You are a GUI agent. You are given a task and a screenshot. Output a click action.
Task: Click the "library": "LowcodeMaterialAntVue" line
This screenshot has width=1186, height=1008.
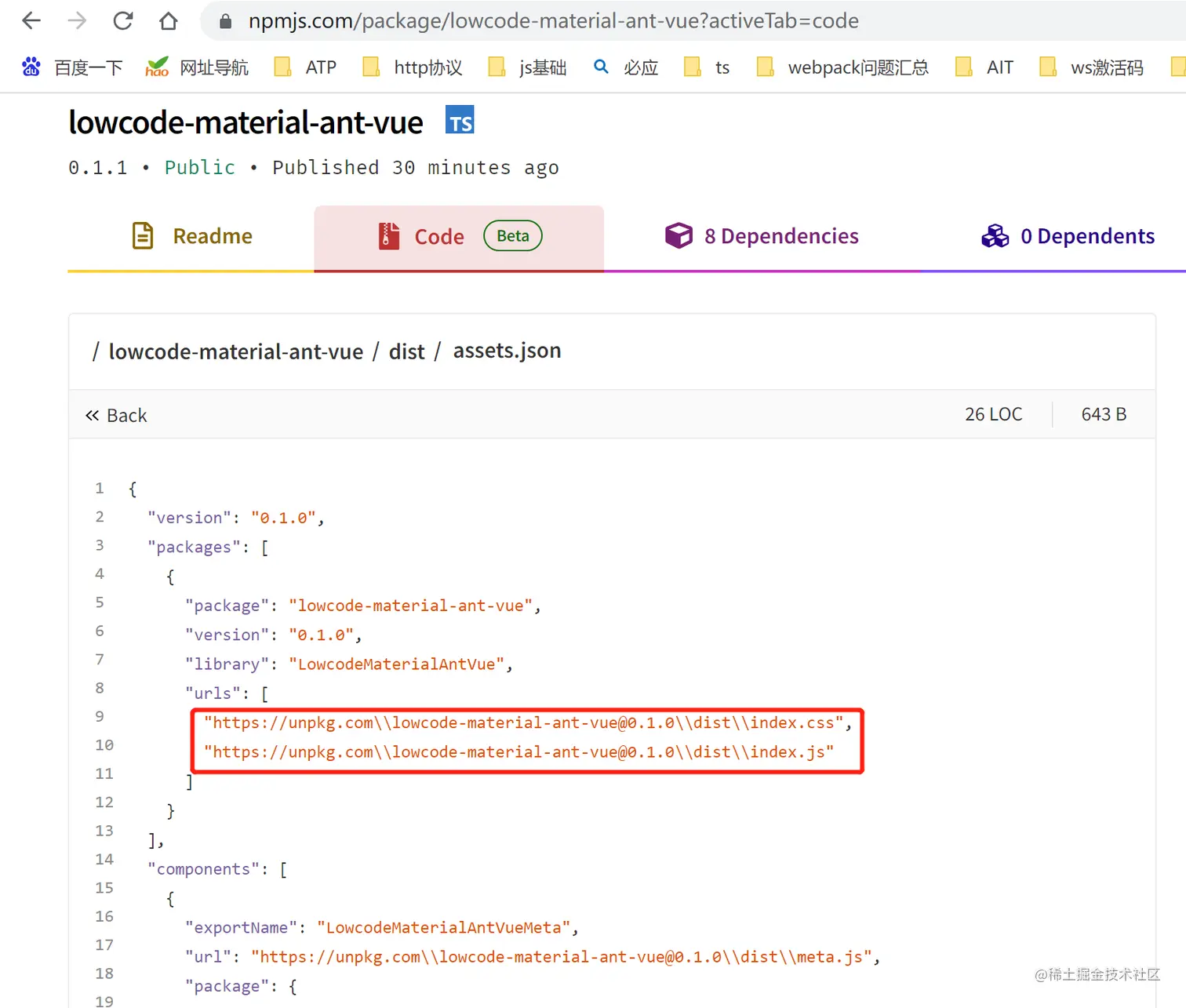coord(349,664)
